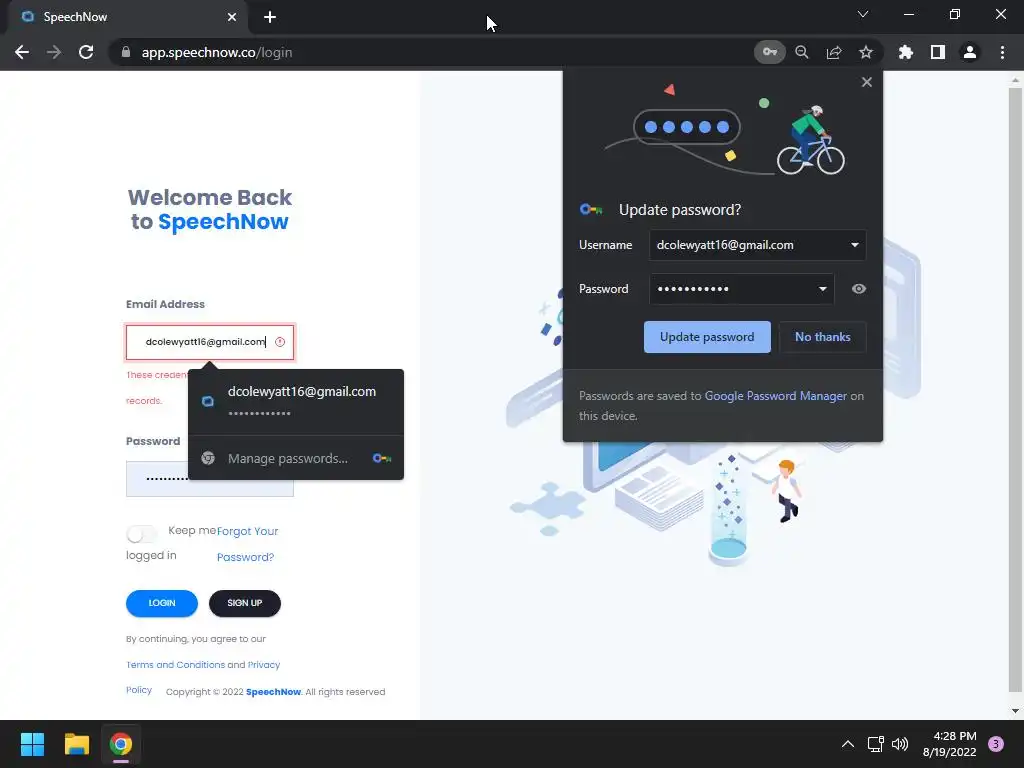This screenshot has width=1024, height=768.
Task: Click the No thanks button
Action: click(823, 337)
